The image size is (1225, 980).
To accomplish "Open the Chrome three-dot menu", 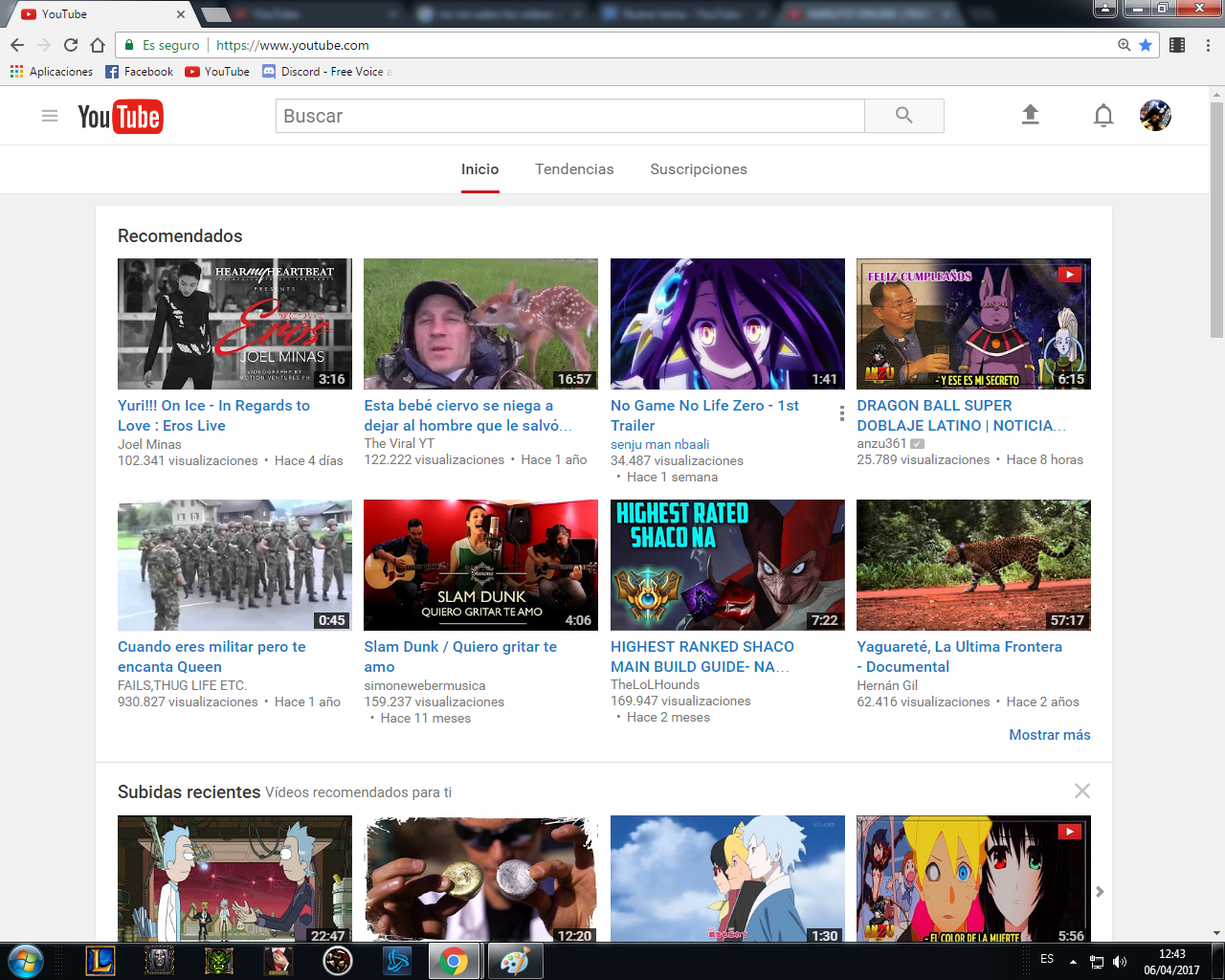I will 1208,45.
